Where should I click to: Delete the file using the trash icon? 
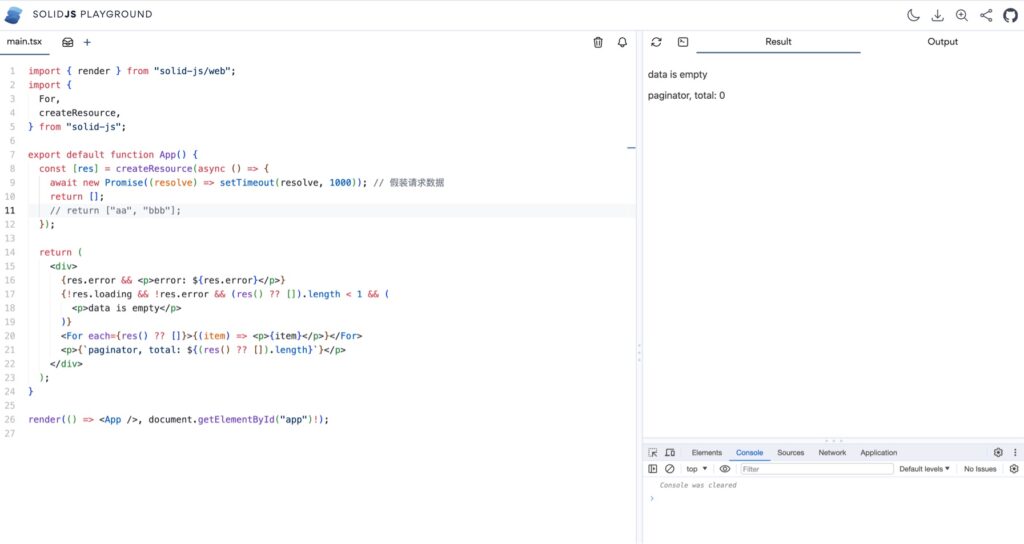[x=598, y=42]
